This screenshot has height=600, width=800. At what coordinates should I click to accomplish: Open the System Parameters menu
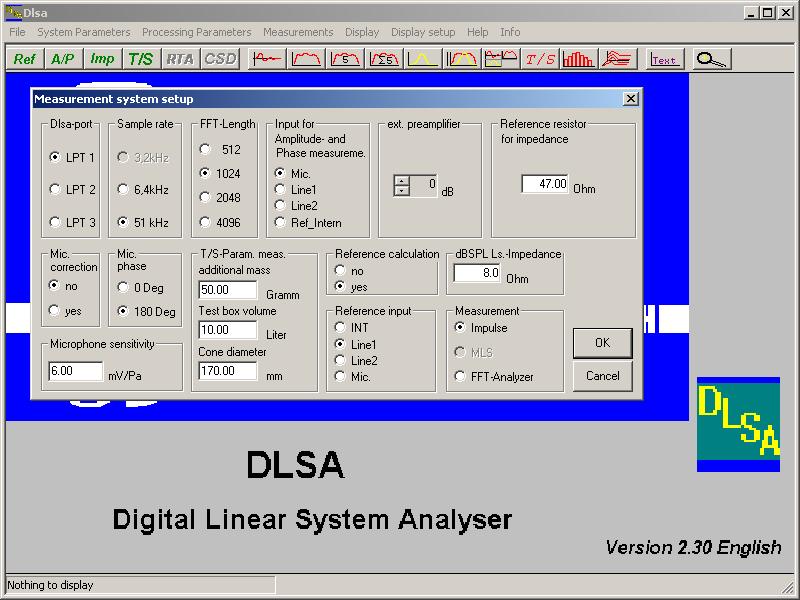click(84, 32)
